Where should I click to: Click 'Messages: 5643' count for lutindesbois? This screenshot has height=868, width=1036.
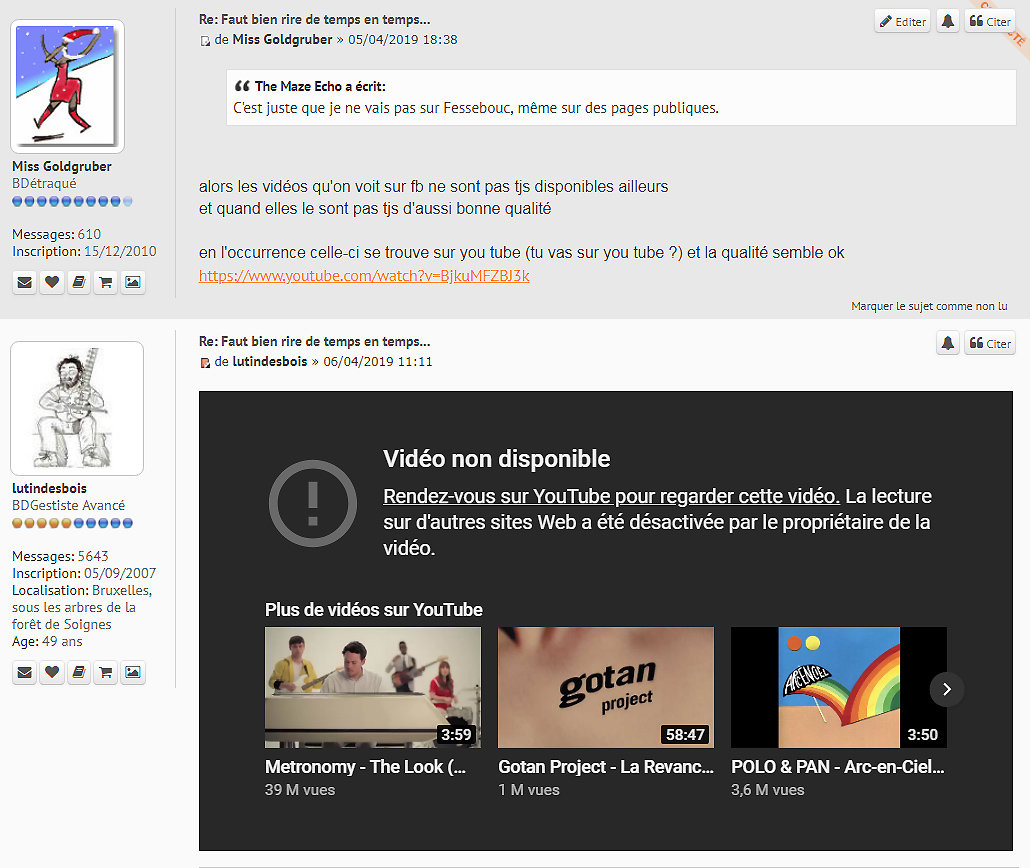click(x=60, y=556)
